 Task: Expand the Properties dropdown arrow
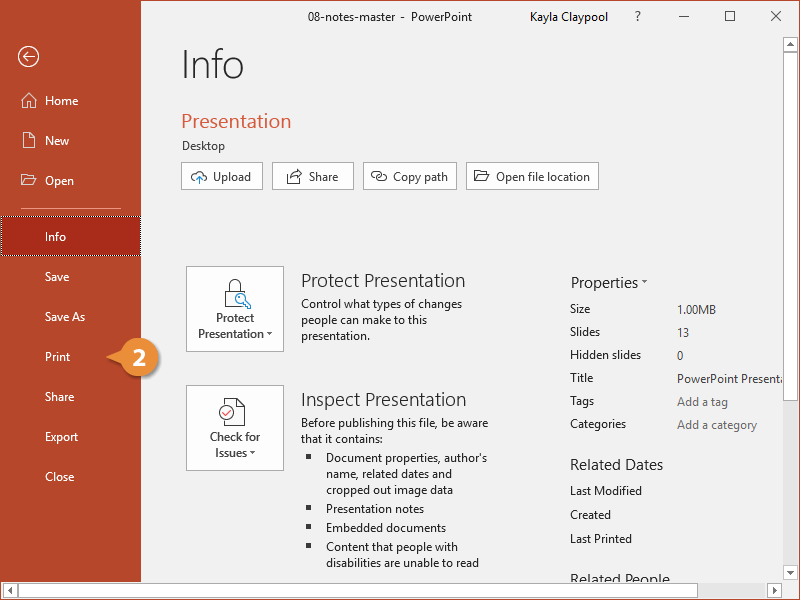point(644,283)
